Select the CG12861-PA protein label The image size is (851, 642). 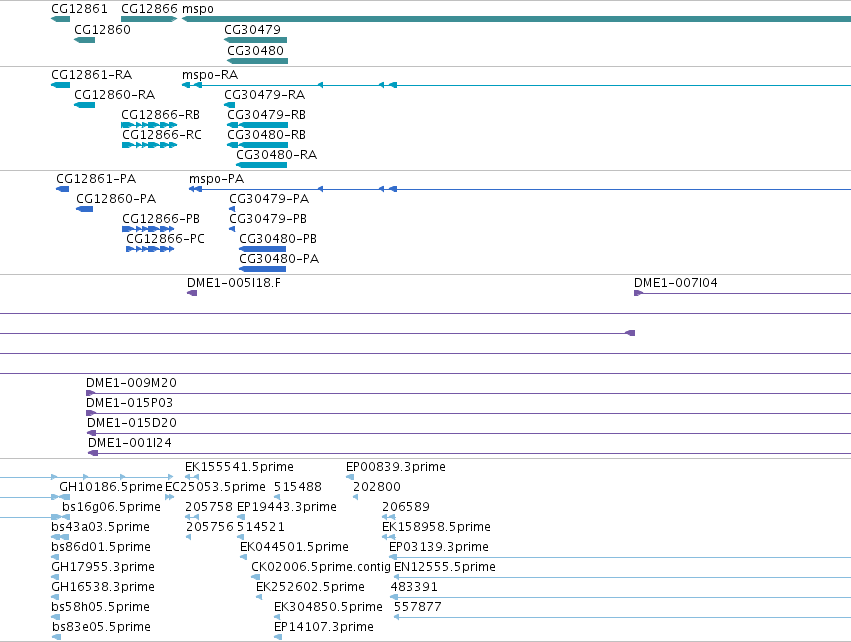[96, 179]
